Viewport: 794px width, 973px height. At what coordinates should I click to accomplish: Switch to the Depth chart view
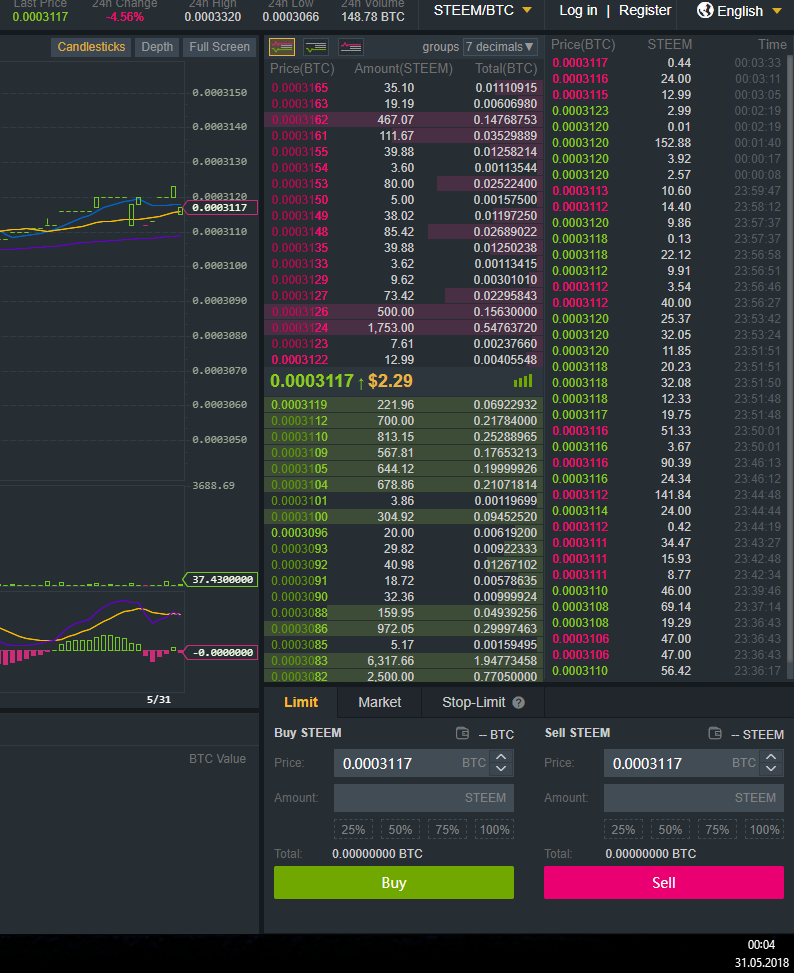(x=157, y=47)
